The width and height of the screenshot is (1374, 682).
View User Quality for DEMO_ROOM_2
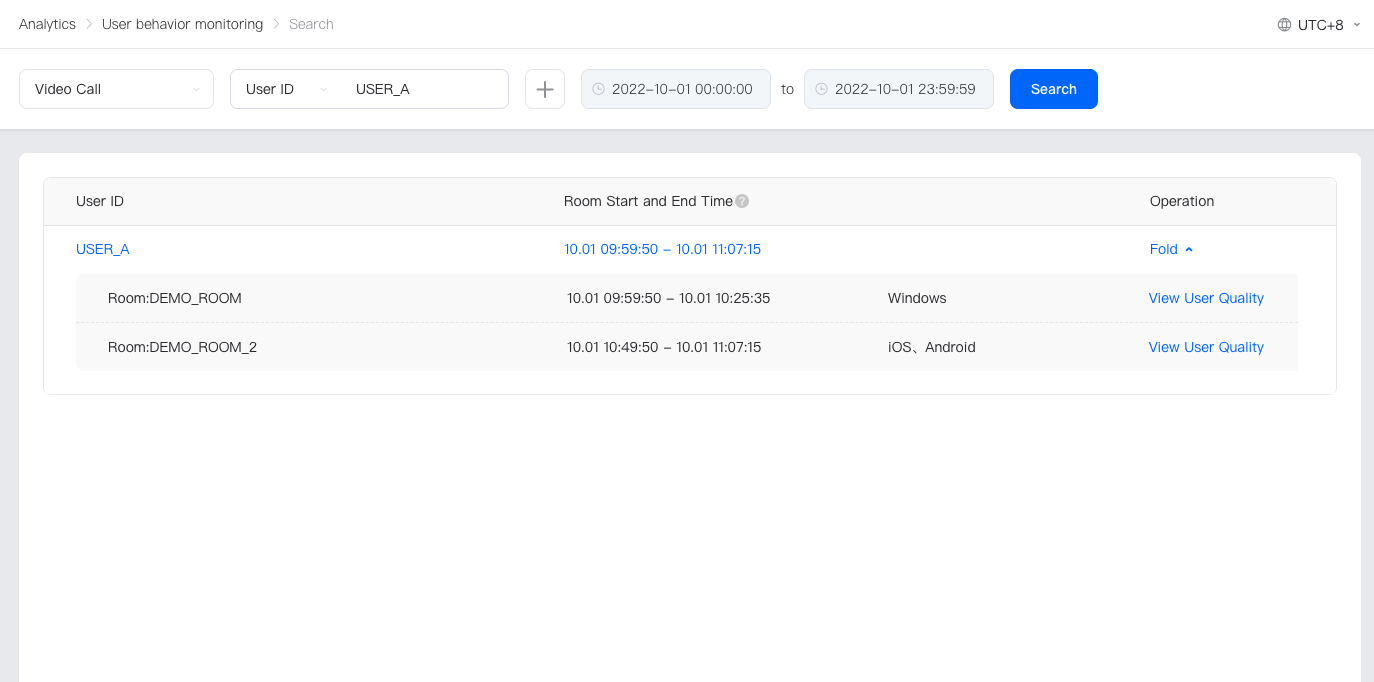point(1205,347)
